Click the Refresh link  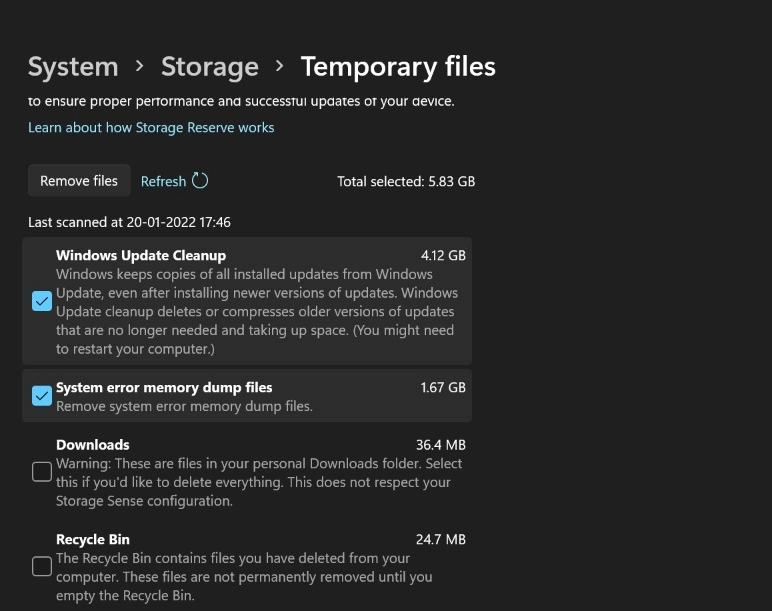(x=163, y=181)
